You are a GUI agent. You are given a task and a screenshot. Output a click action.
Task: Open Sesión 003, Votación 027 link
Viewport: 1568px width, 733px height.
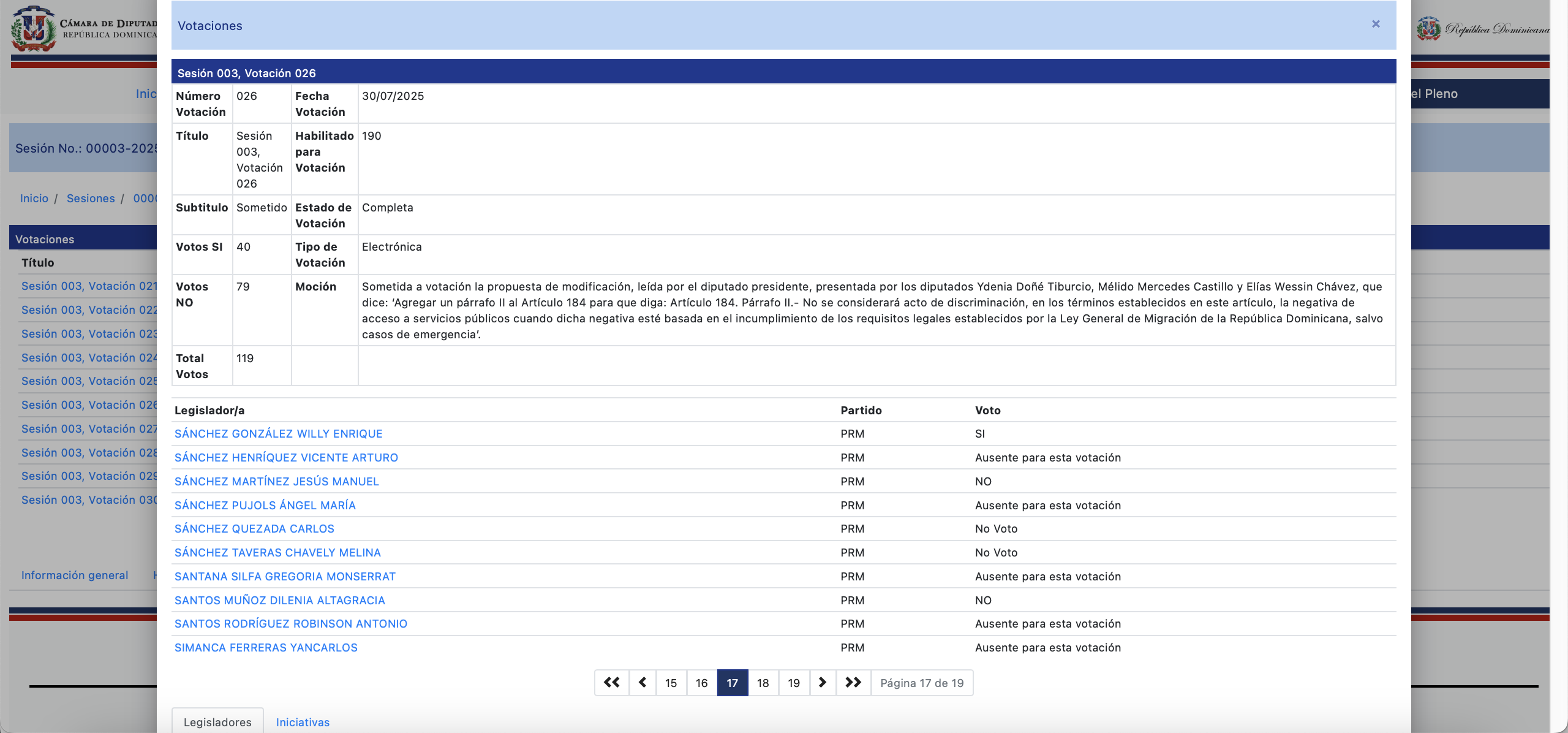point(89,429)
